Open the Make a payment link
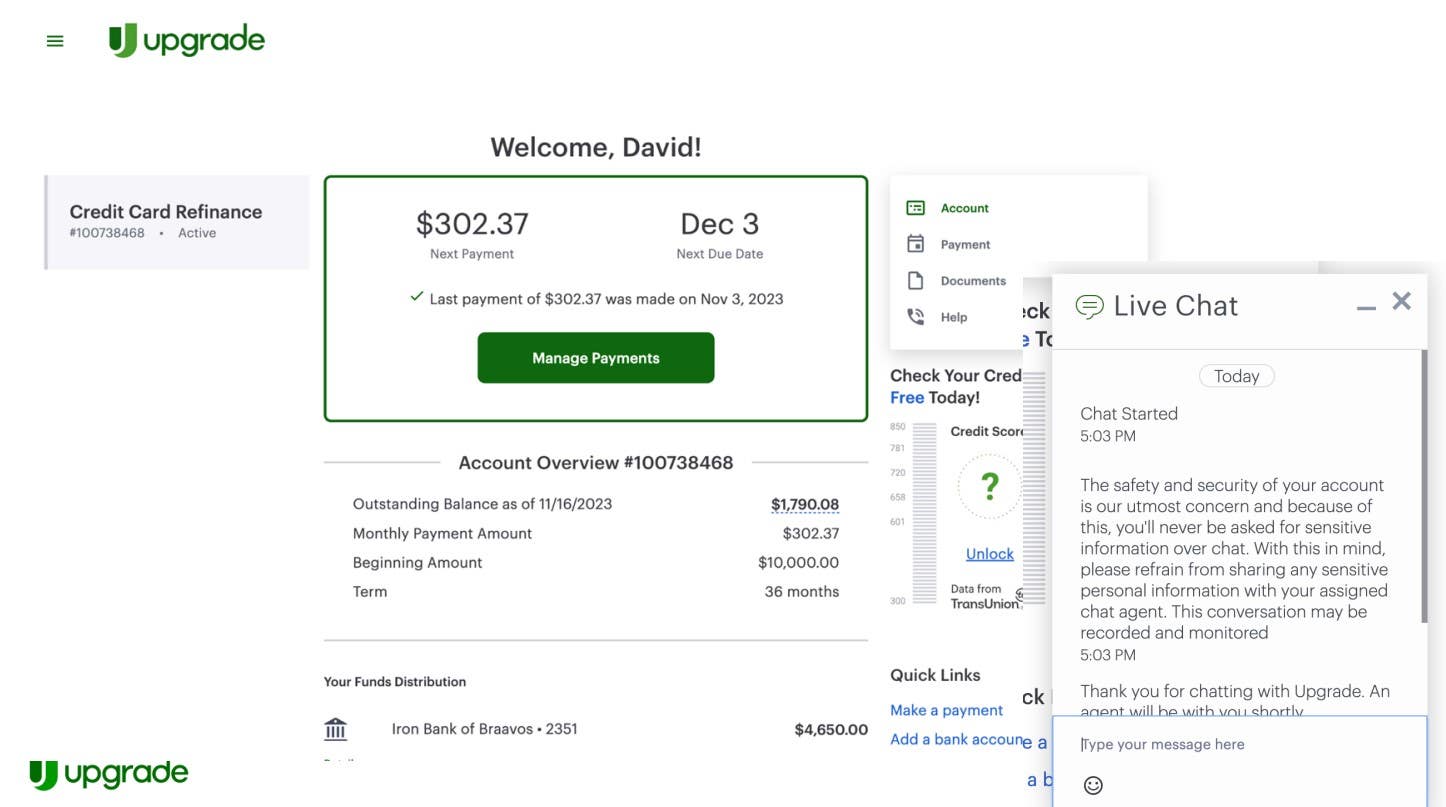This screenshot has height=807, width=1446. point(946,710)
